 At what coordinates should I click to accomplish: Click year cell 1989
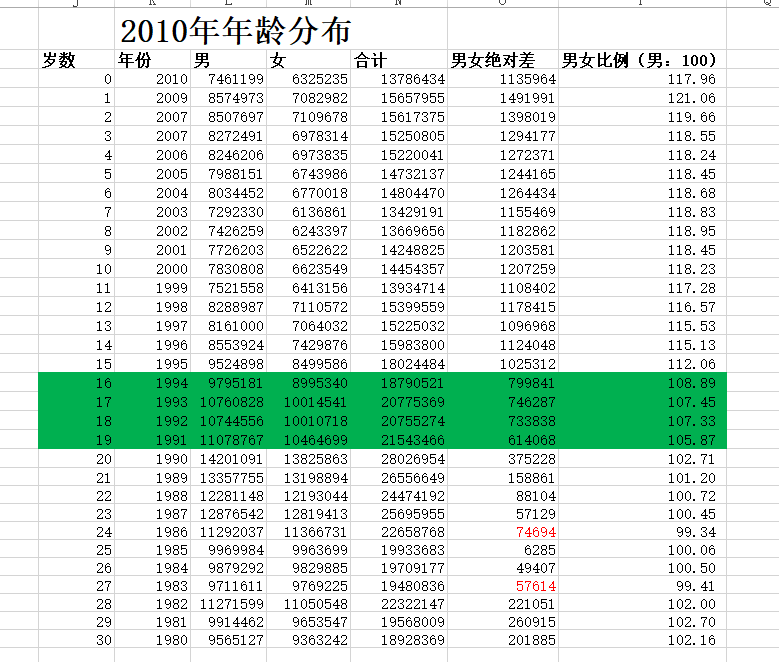tap(172, 478)
